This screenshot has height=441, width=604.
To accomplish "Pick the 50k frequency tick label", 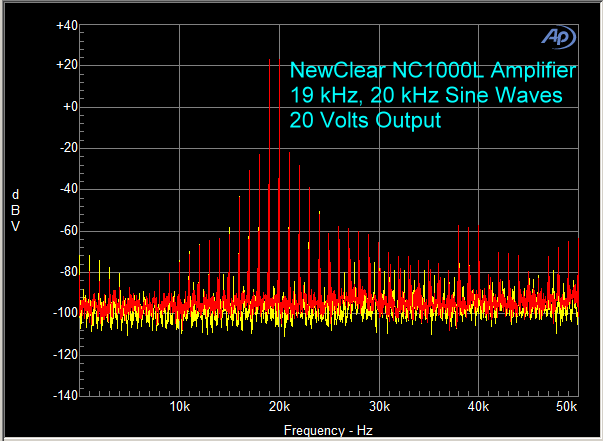I will coord(565,408).
